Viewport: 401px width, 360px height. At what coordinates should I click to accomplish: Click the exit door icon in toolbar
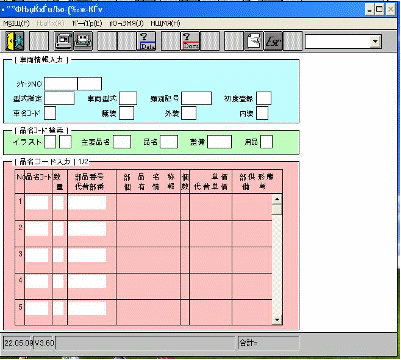15,41
